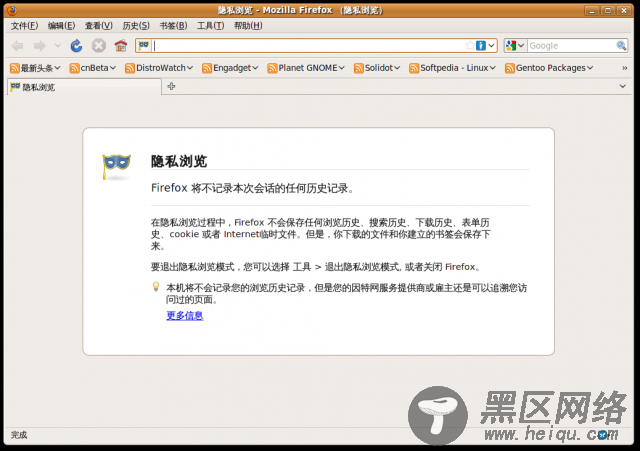The height and width of the screenshot is (451, 640).
Task: Open the 编辑(E) menu
Action: click(x=62, y=26)
